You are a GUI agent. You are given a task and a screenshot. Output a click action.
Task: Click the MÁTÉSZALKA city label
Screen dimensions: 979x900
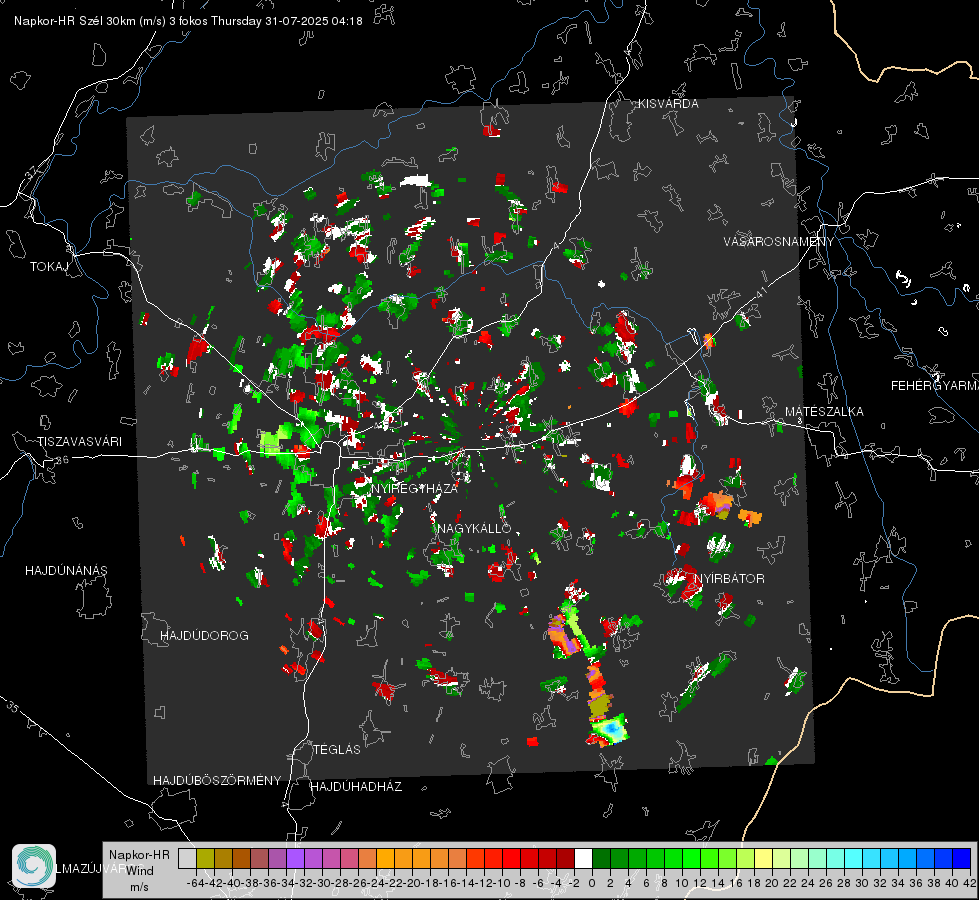824,412
